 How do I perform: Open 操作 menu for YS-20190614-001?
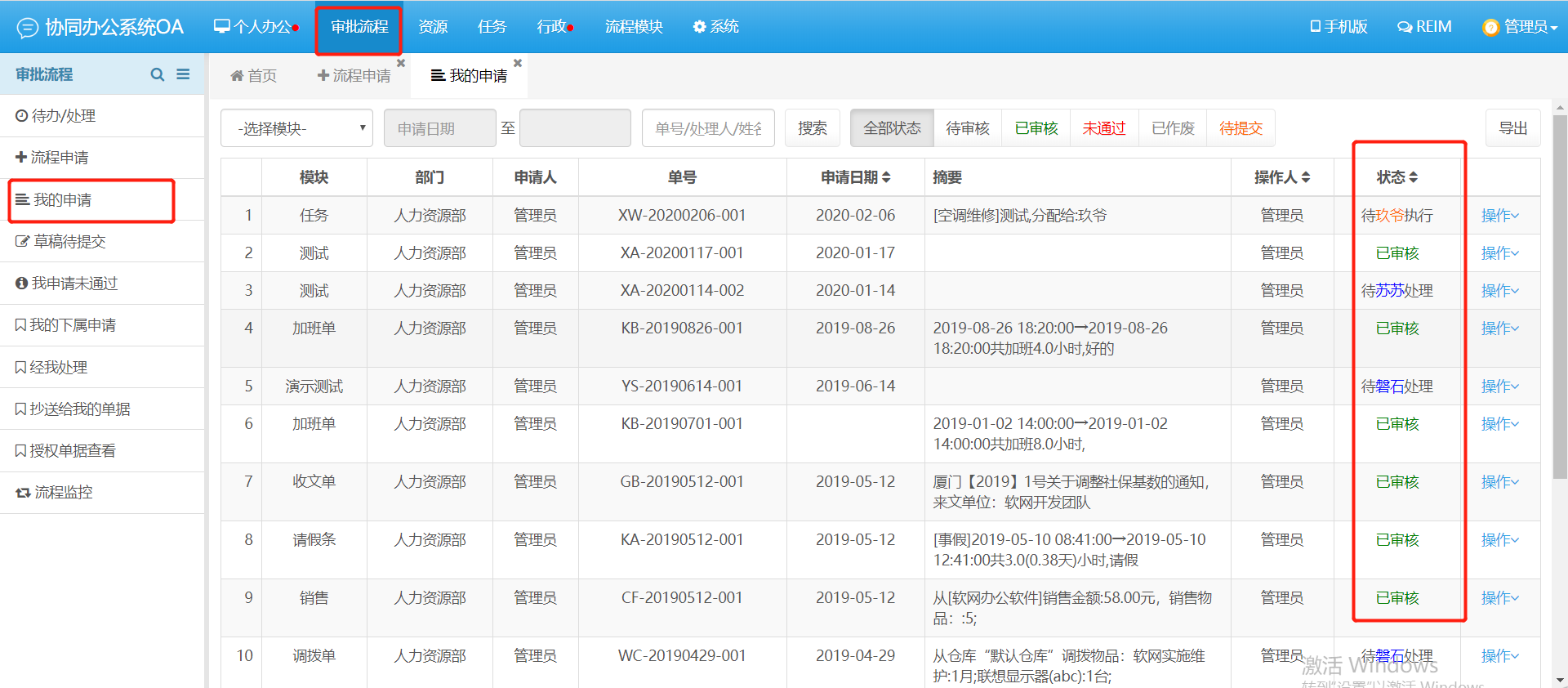tap(1500, 386)
